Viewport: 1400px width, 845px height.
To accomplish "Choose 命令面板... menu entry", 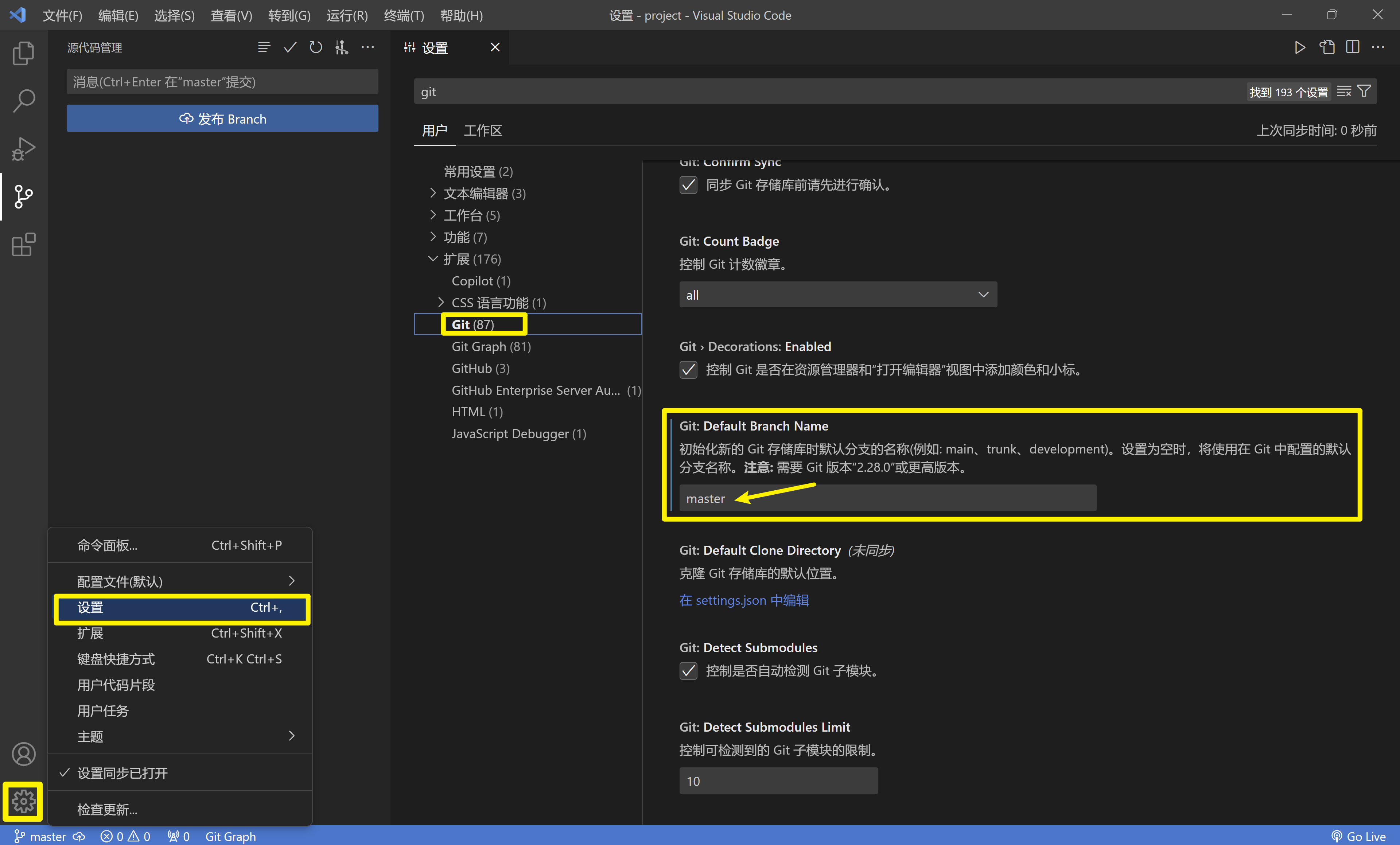I will [180, 545].
